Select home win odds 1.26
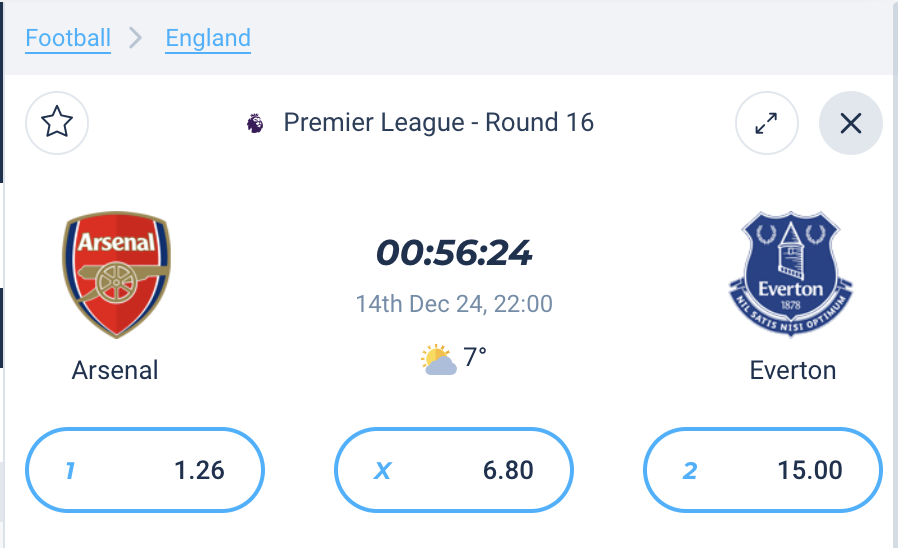This screenshot has width=898, height=548. point(145,470)
